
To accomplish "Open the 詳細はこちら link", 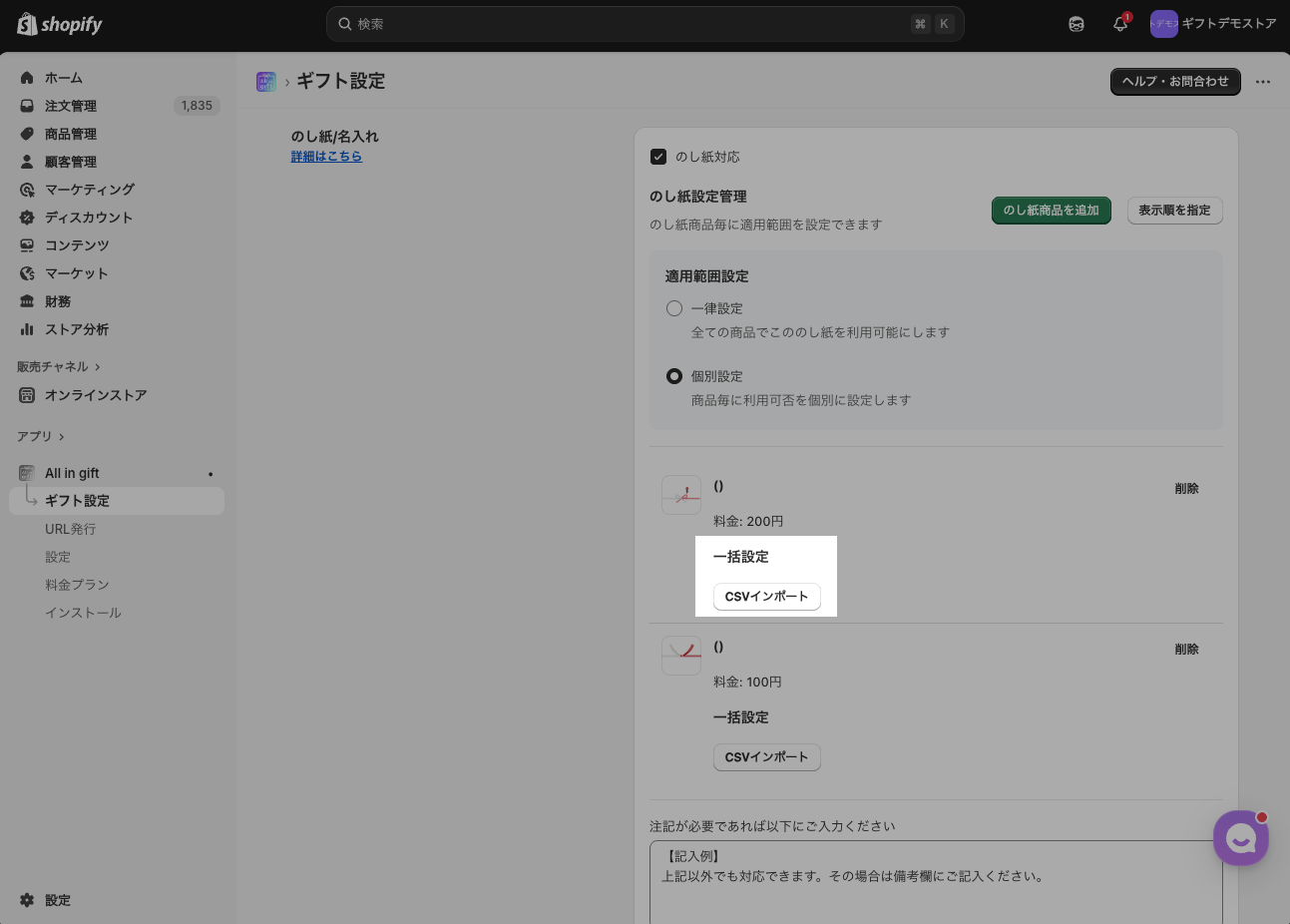I will coord(326,157).
